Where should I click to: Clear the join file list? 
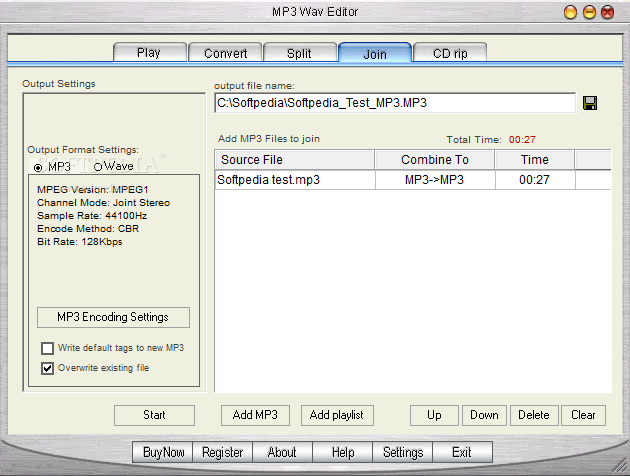(x=583, y=415)
